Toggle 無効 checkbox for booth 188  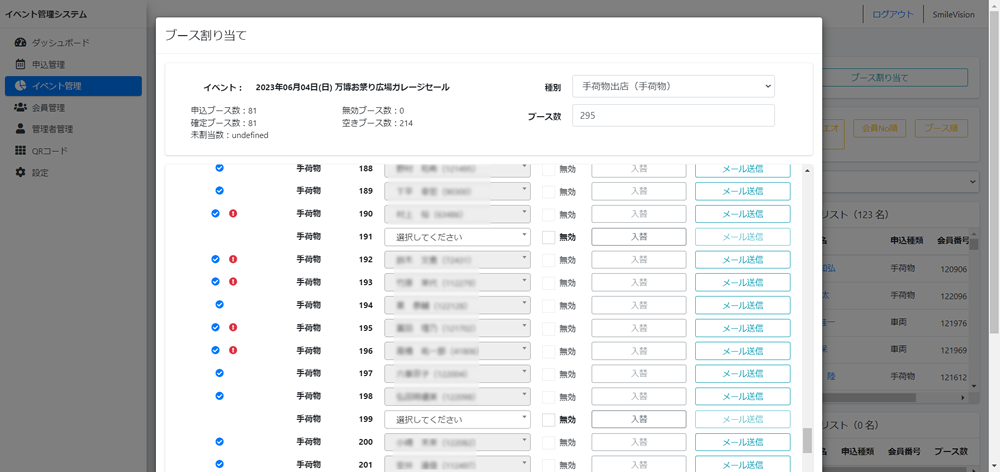click(548, 169)
